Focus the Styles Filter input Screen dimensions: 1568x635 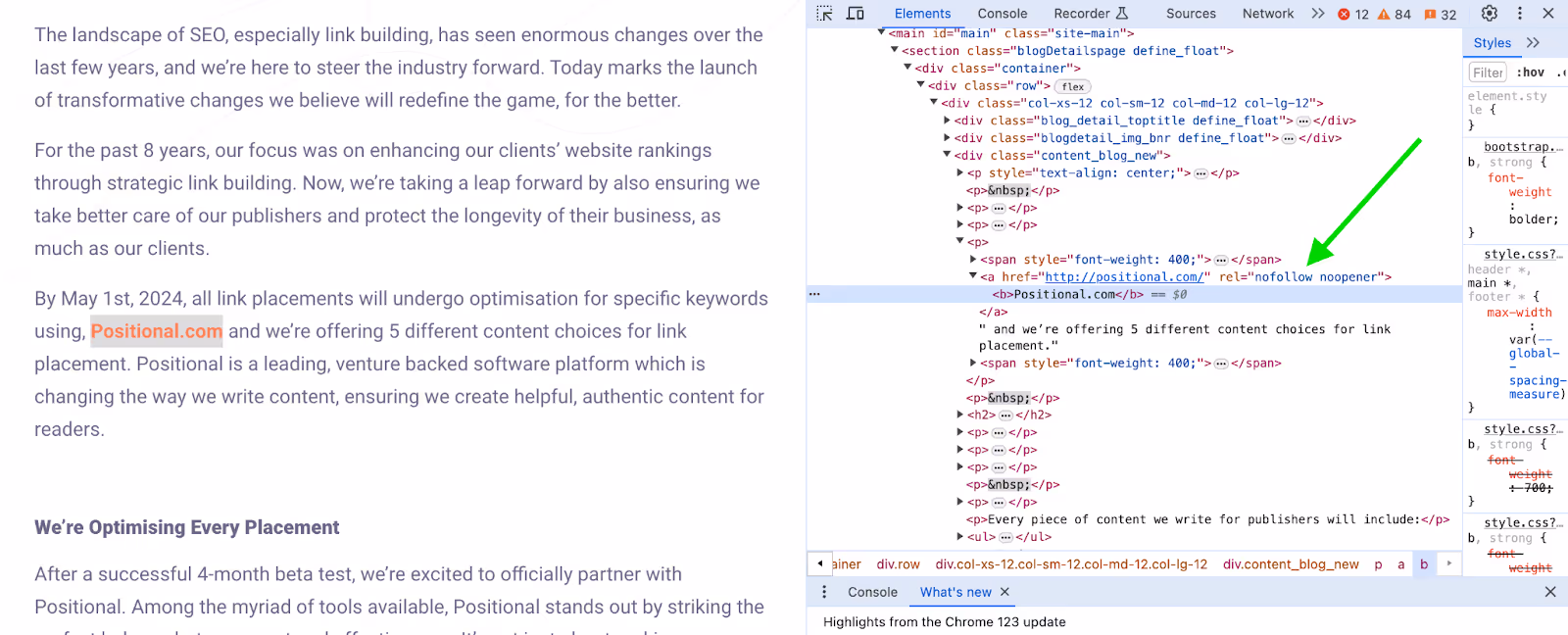[1488, 73]
